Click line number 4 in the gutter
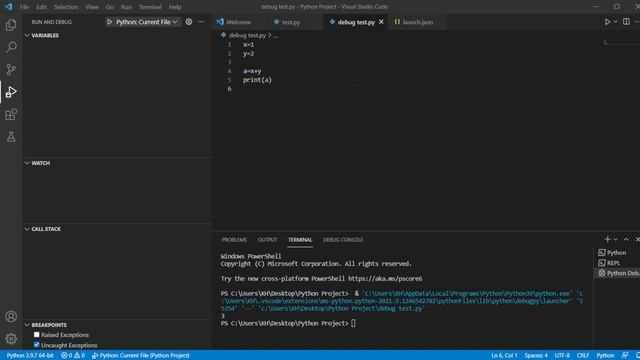 pyautogui.click(x=229, y=71)
